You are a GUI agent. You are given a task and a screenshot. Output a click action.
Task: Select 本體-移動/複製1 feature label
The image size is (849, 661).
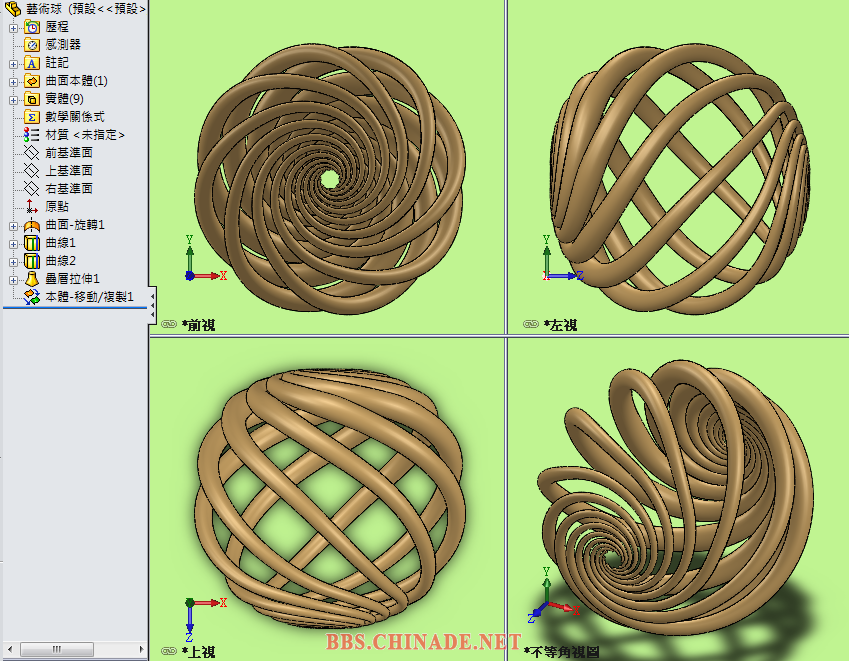click(x=89, y=297)
